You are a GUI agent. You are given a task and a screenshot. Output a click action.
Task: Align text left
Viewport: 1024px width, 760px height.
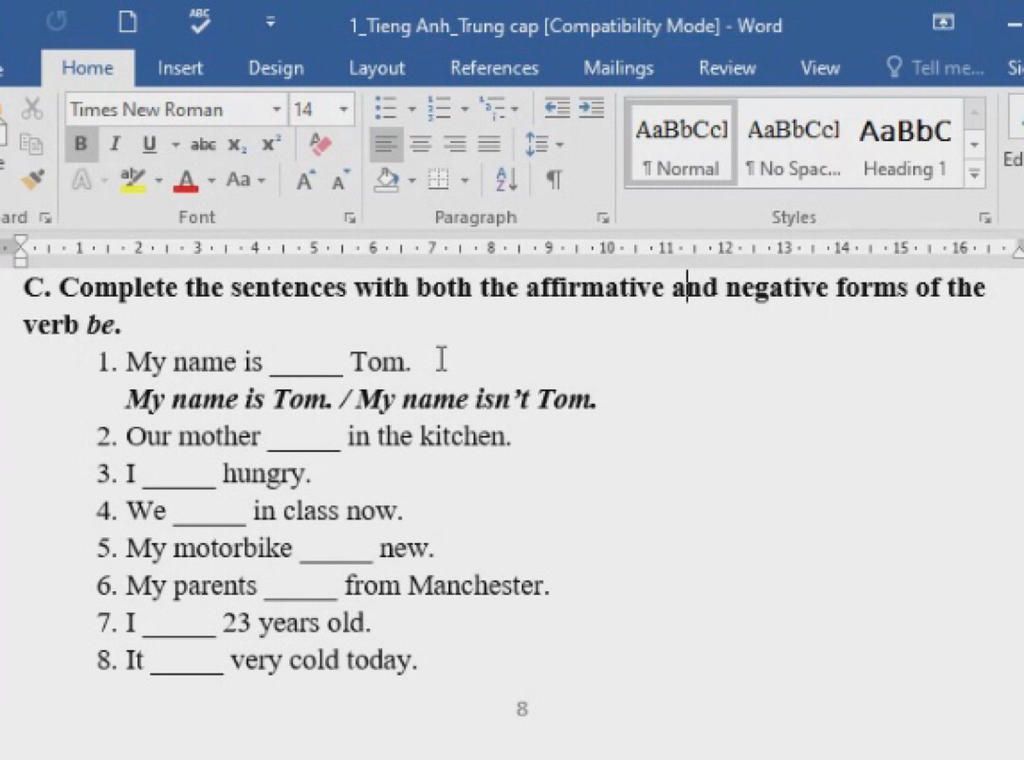tap(386, 144)
